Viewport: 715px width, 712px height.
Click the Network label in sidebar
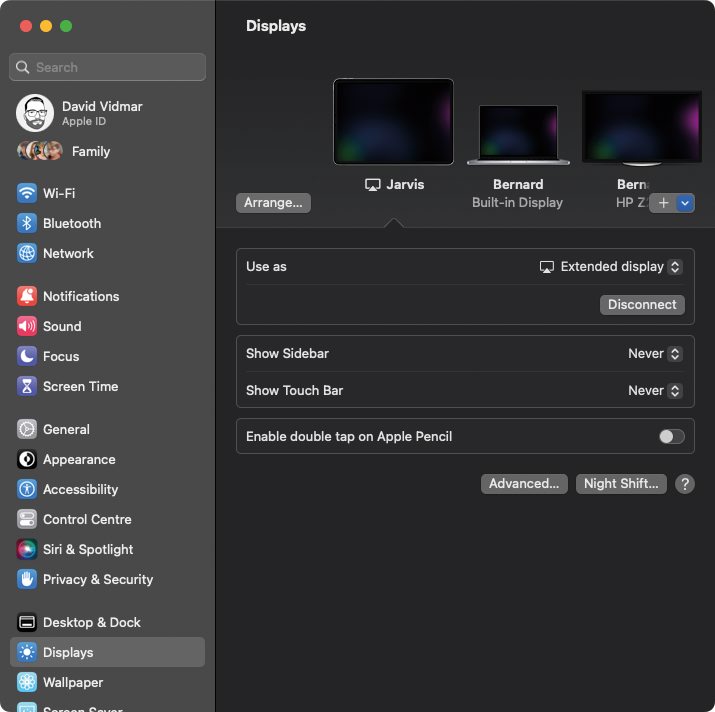pos(68,253)
